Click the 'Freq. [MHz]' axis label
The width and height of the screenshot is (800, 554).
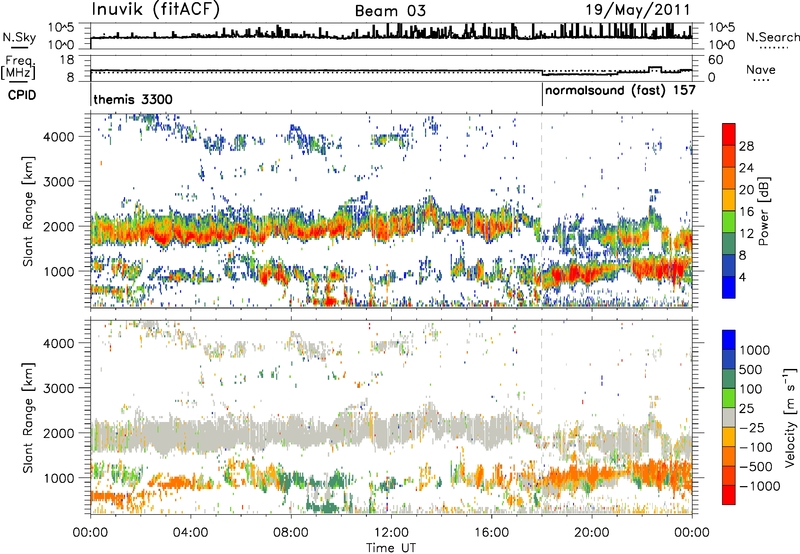(x=19, y=67)
